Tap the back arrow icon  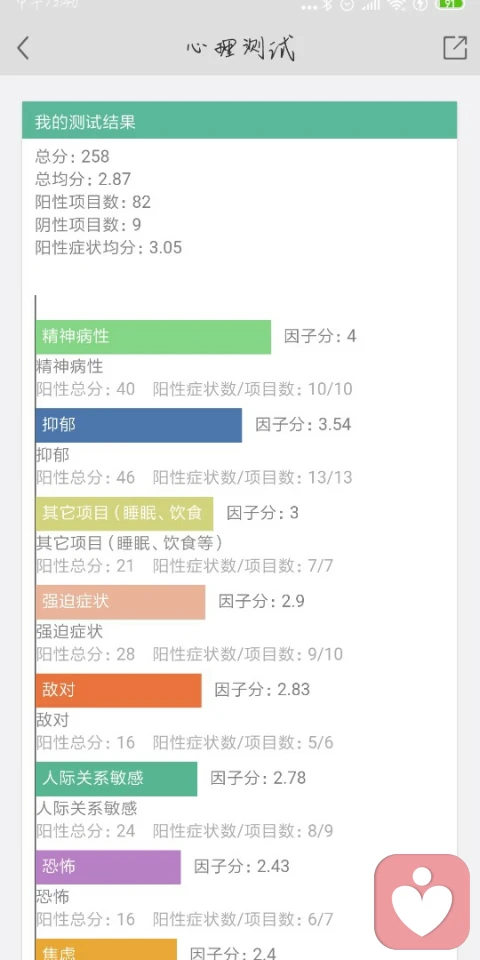point(23,48)
